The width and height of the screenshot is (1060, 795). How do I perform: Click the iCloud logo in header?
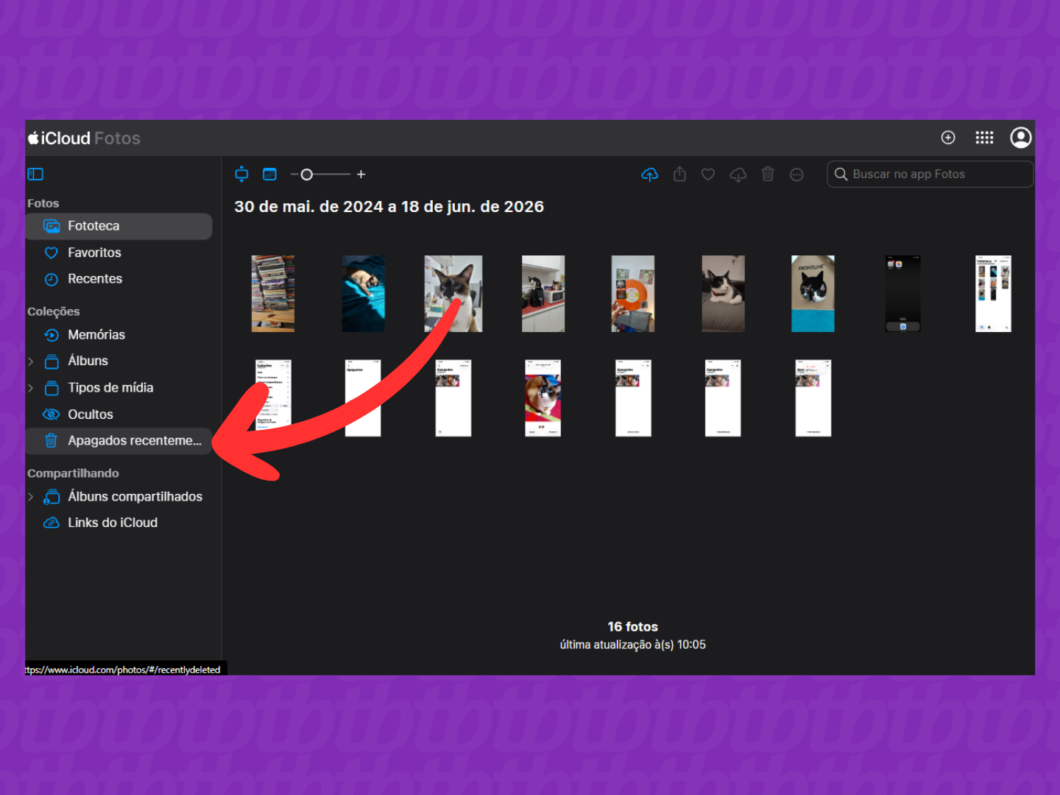coord(59,138)
